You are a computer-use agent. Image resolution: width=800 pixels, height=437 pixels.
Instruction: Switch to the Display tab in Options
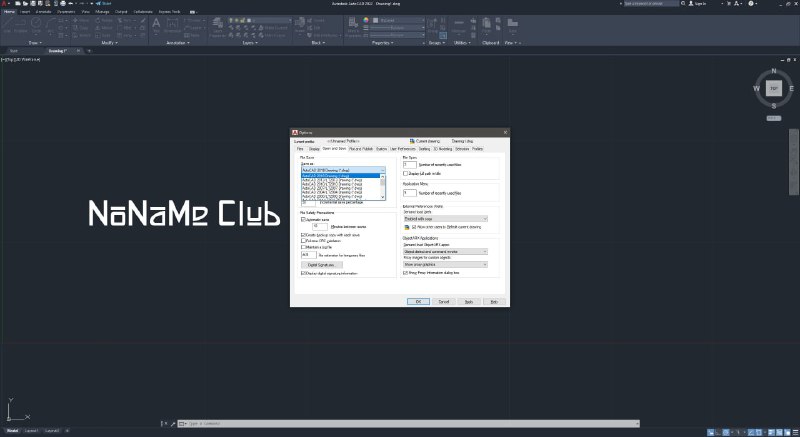coord(314,149)
